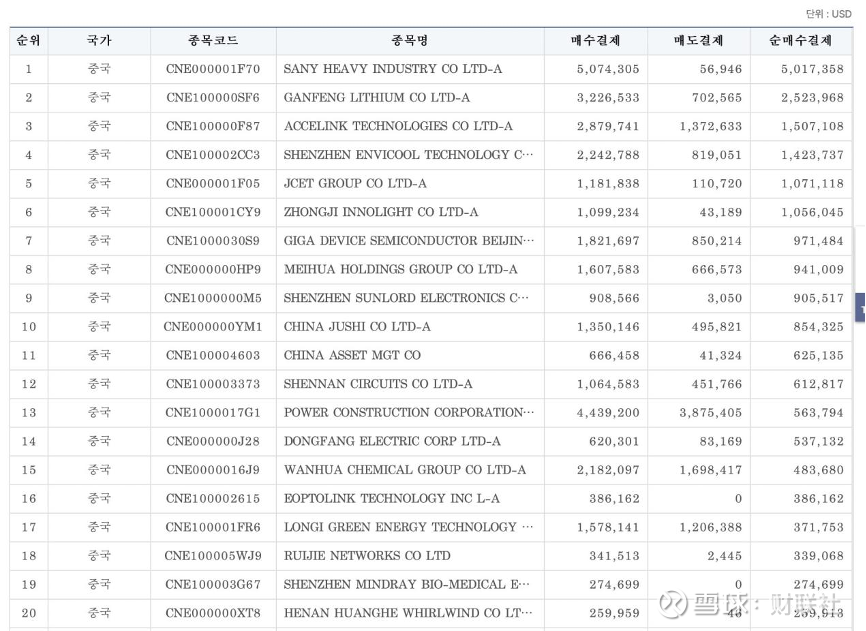Click stock code CNE100002CC3

213,155
